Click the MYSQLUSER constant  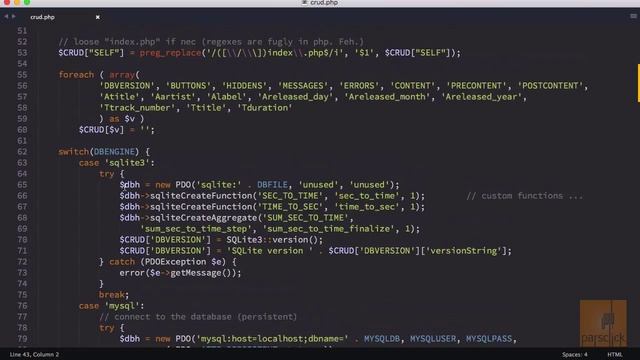433,339
